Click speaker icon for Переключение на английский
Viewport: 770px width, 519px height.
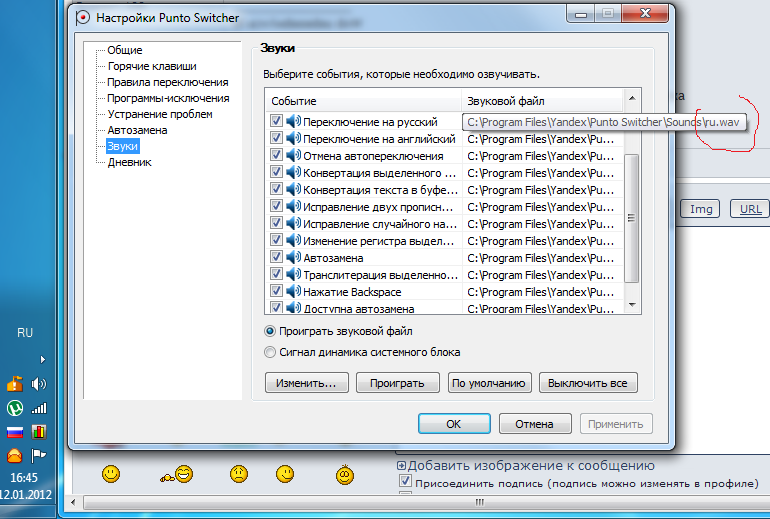point(293,138)
